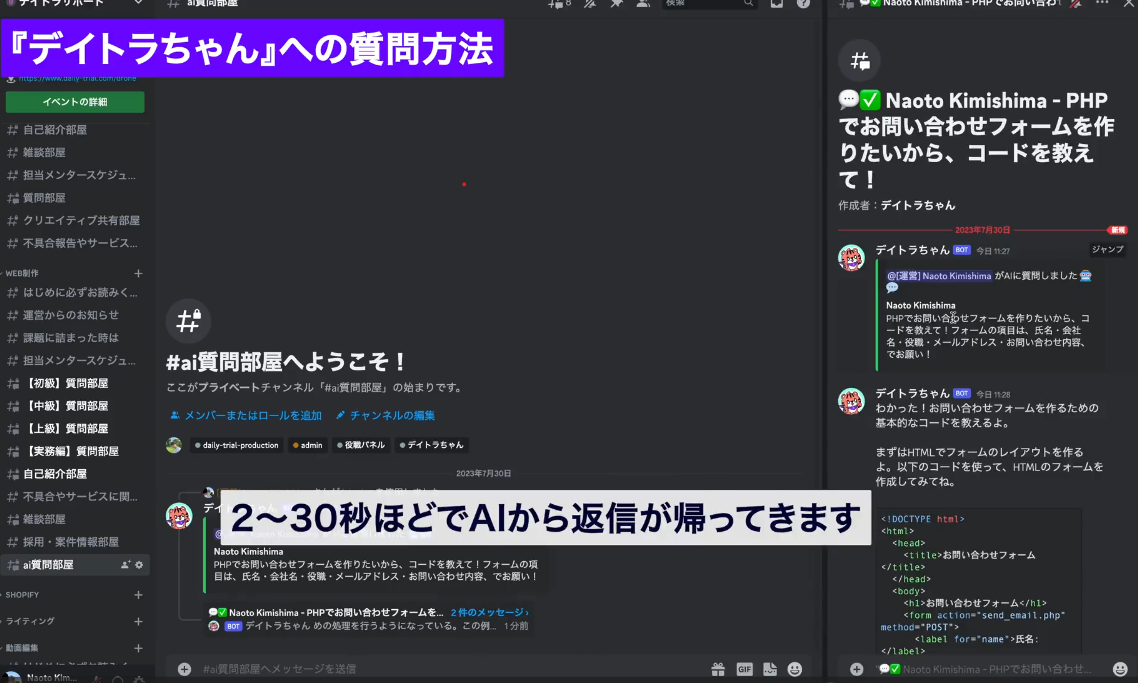Toggle headphone deafen in user panel
This screenshot has height=683, width=1138.
[118, 679]
